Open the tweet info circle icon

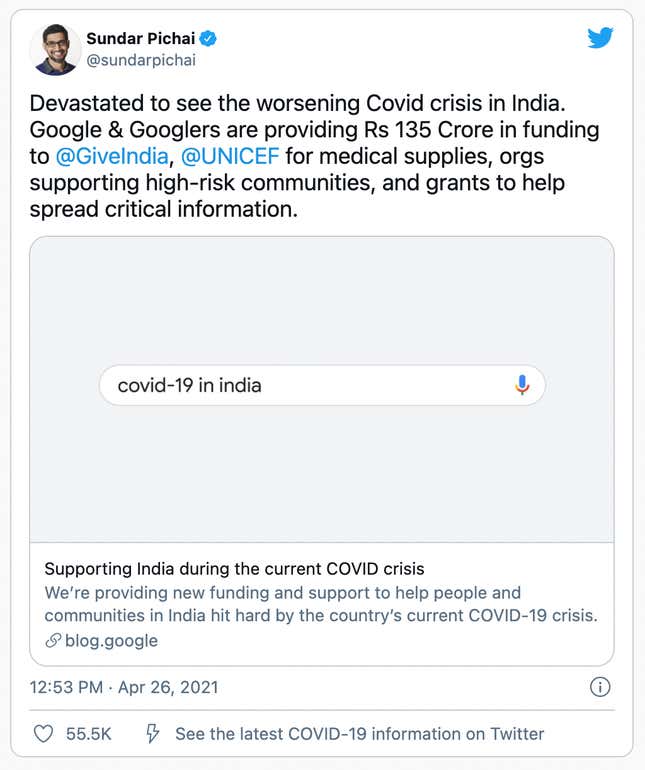(x=600, y=687)
